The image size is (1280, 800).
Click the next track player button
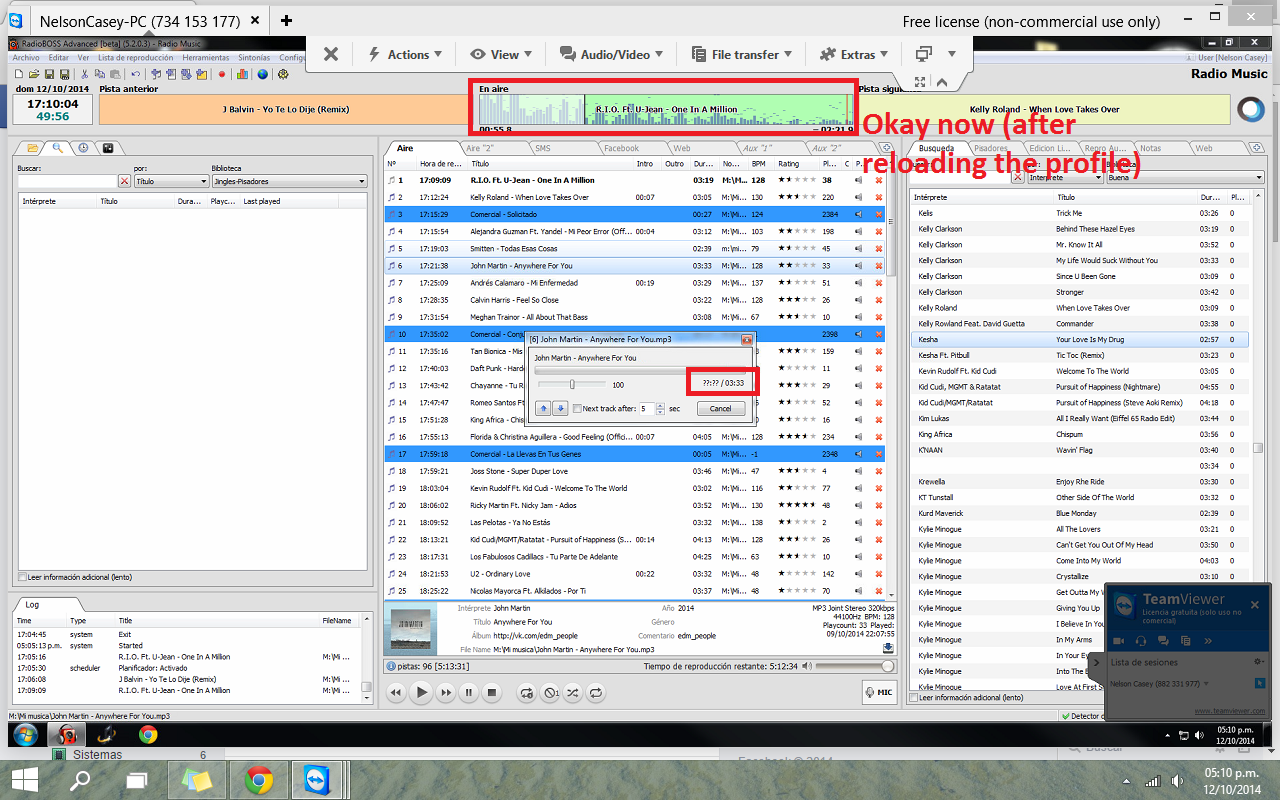pyautogui.click(x=446, y=692)
